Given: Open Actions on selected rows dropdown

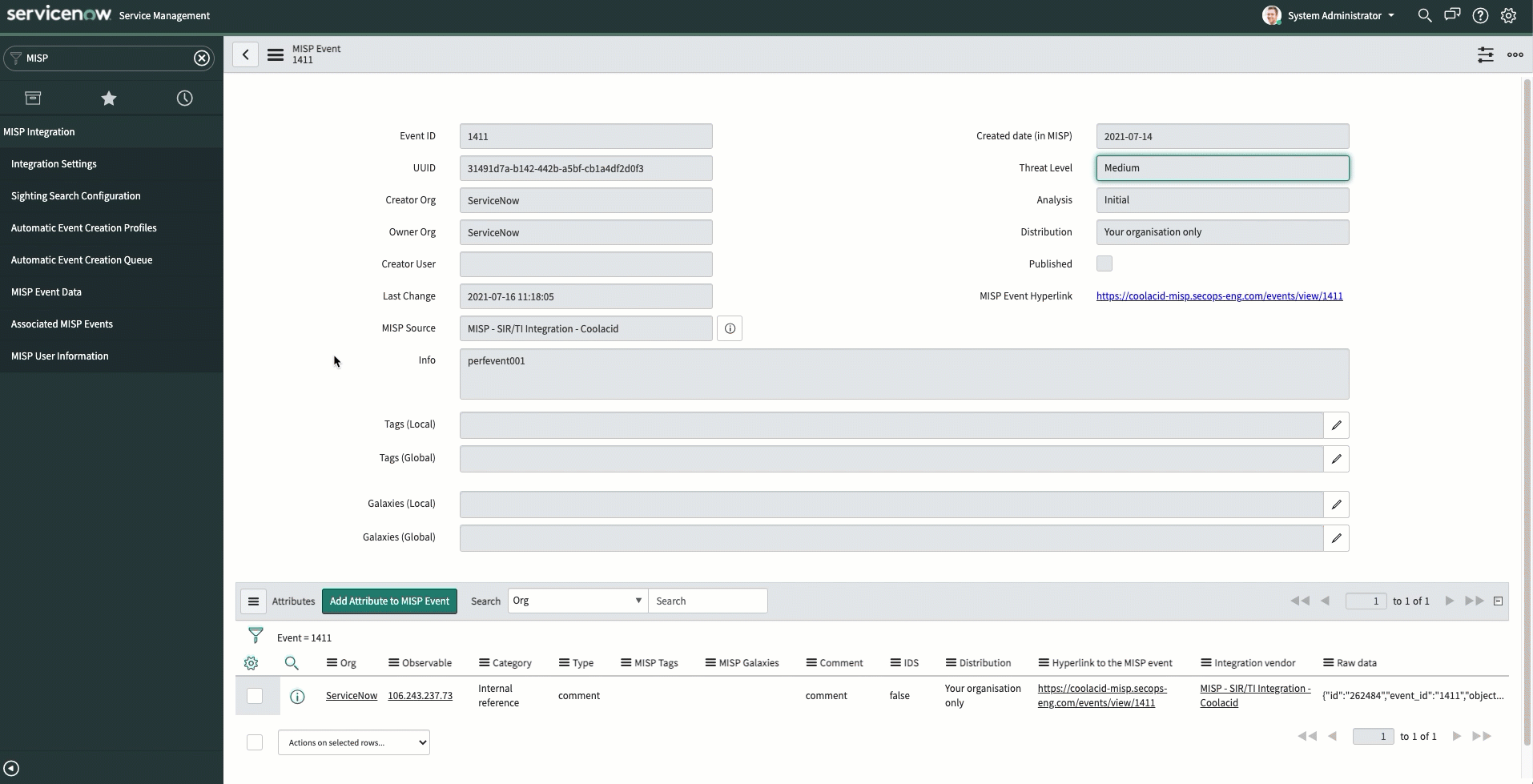Looking at the screenshot, I should click(354, 742).
